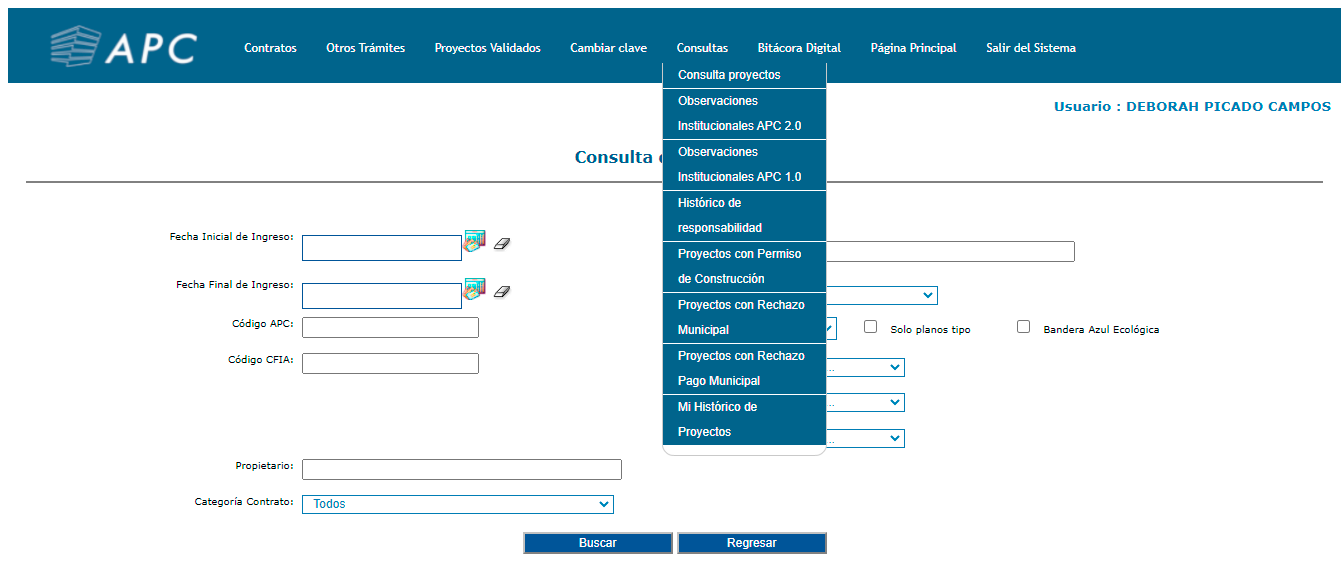Open Proyectos con Permiso de Construcción

coord(744,267)
